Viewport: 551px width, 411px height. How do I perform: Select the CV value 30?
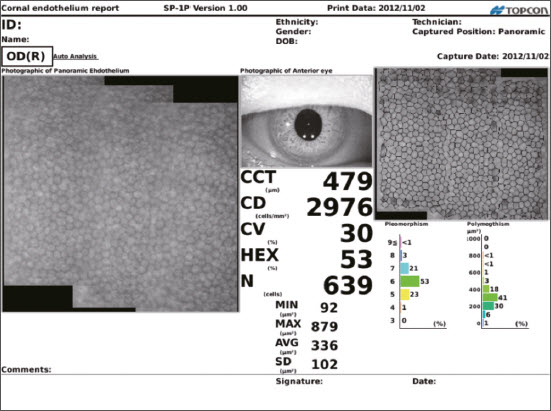click(356, 233)
